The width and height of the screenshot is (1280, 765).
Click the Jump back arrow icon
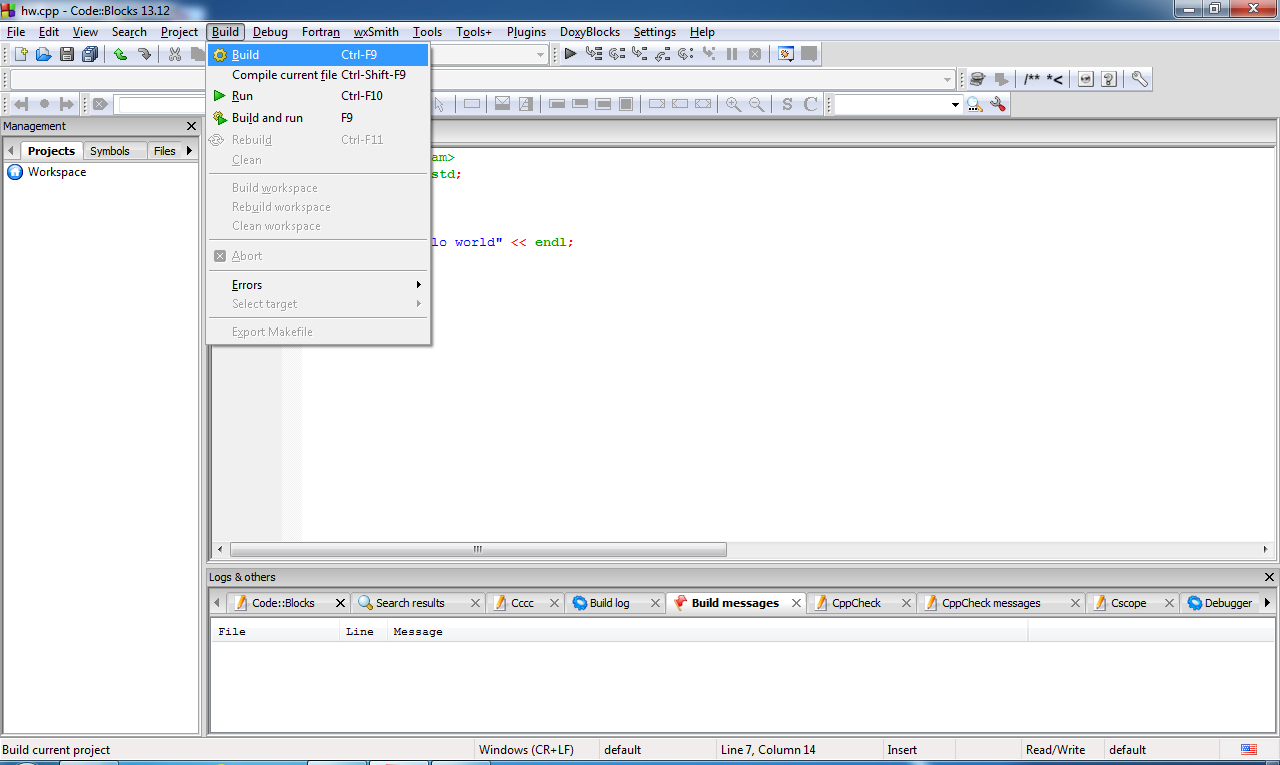(20, 104)
